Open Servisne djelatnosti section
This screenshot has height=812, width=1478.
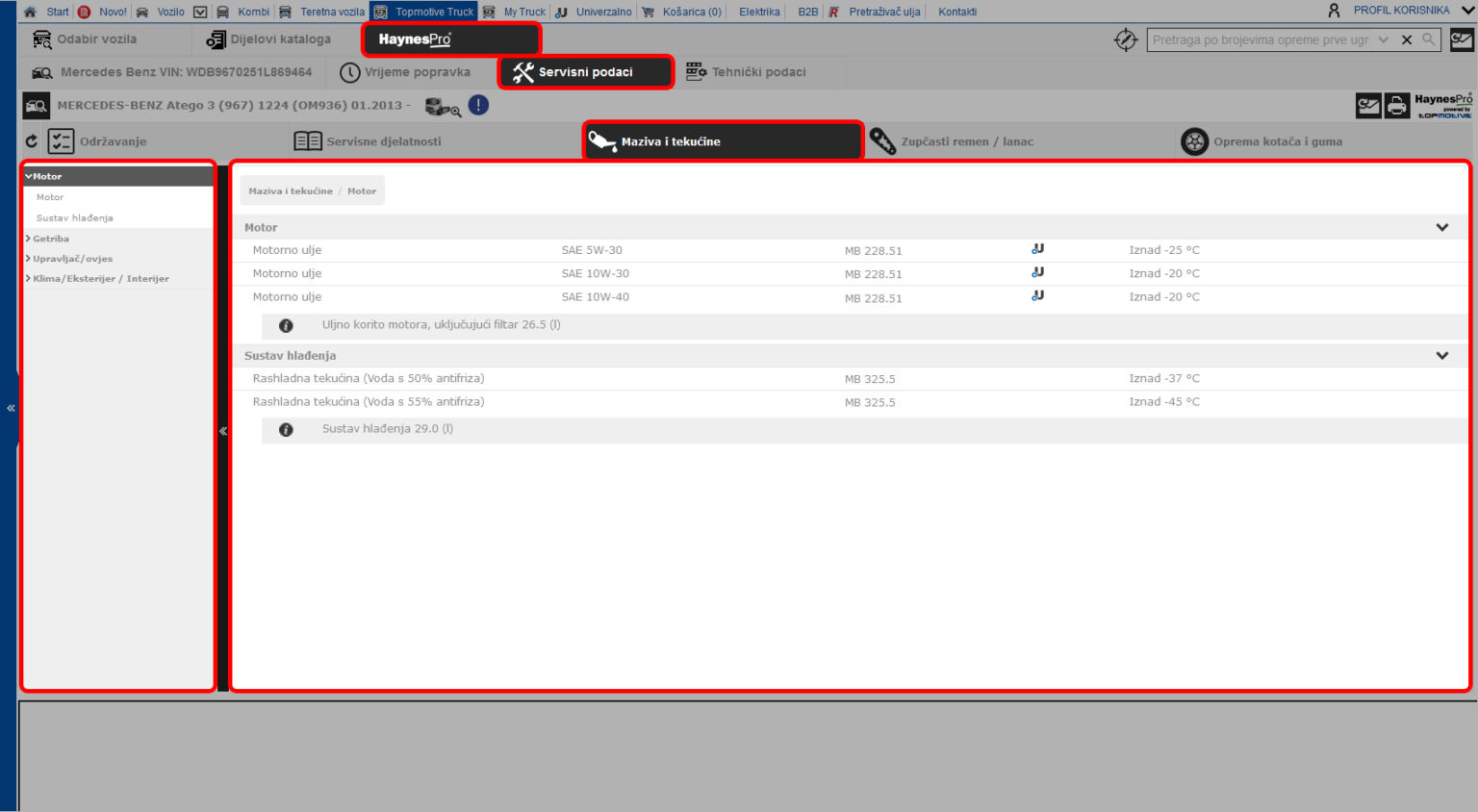tap(383, 141)
